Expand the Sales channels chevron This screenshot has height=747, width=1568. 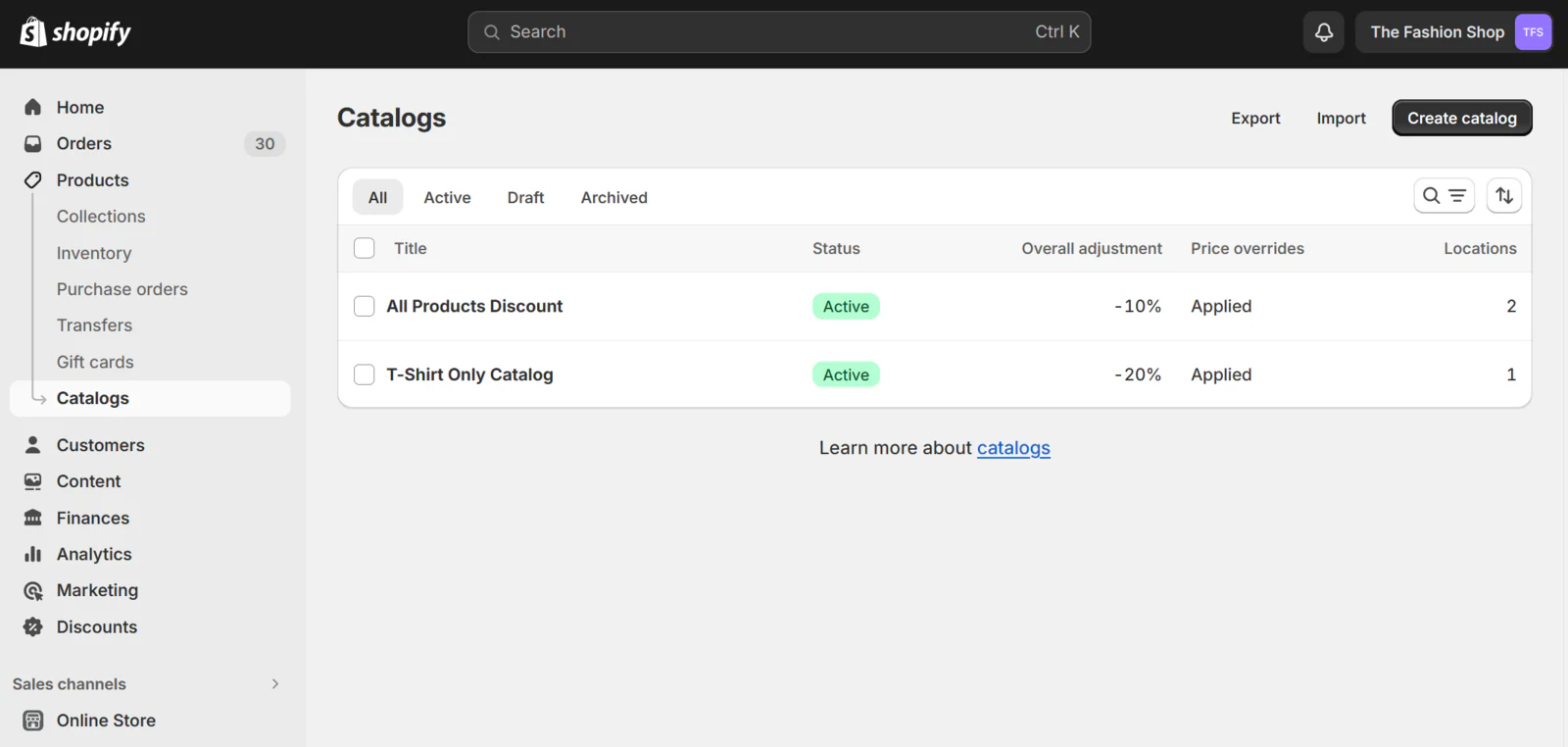(x=275, y=684)
